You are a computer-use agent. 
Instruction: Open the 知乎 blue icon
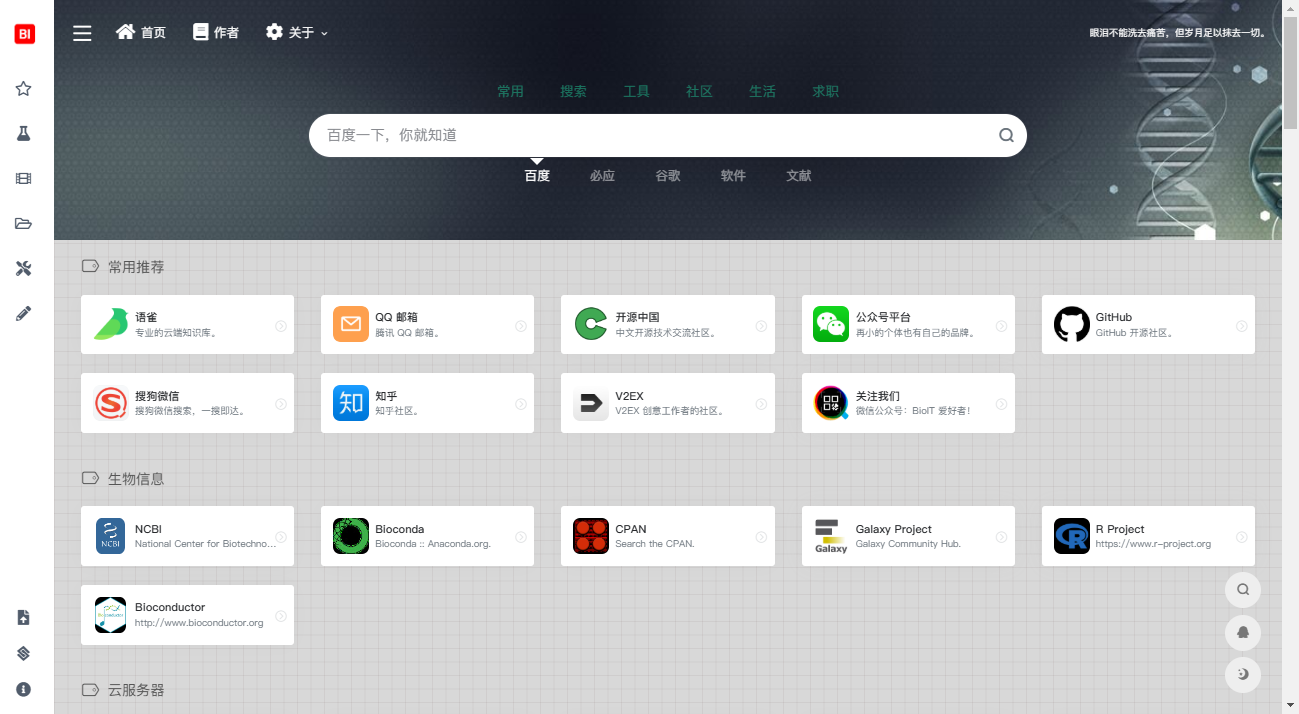(x=351, y=403)
